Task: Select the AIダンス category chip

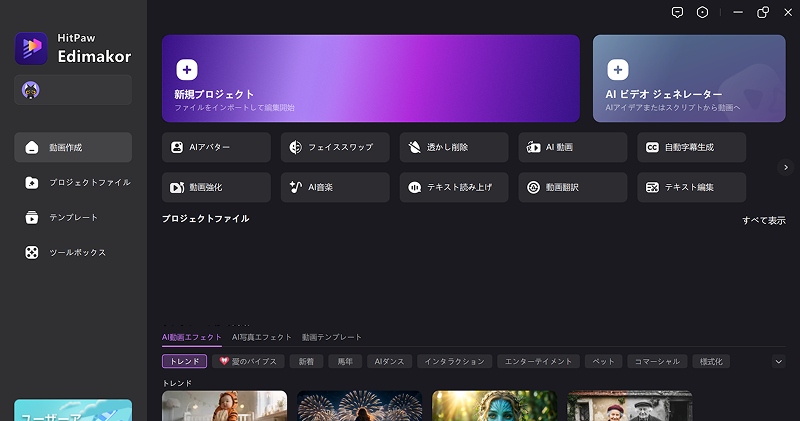Action: click(x=389, y=361)
